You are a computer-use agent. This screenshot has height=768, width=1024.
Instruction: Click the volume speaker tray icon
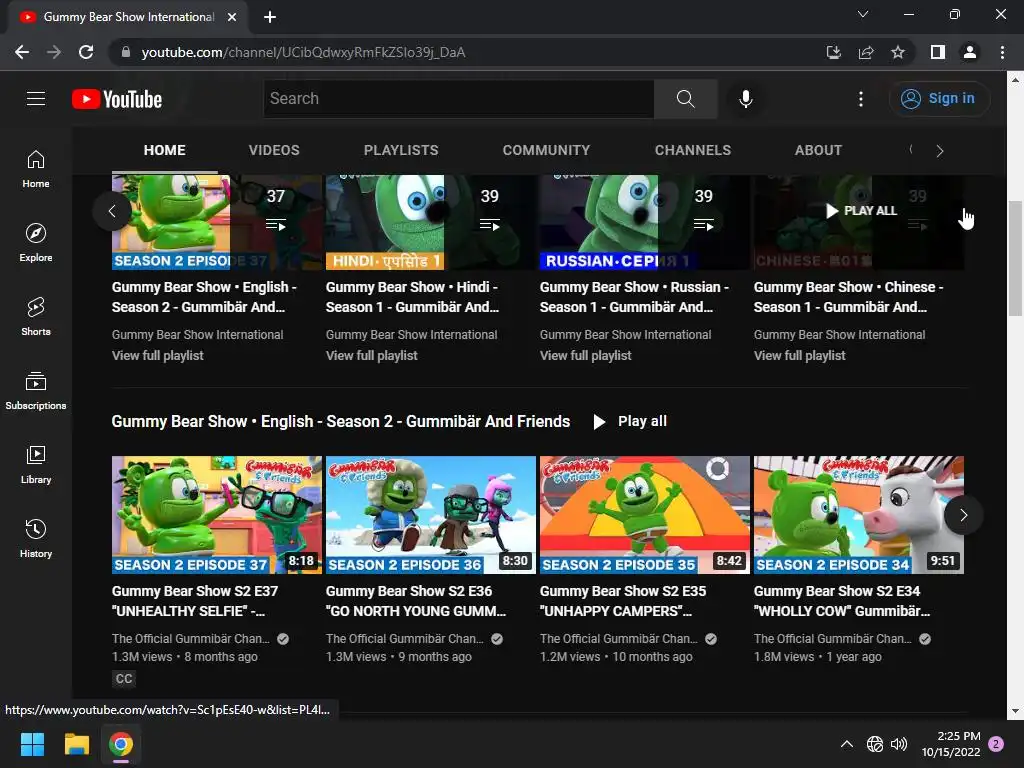(x=899, y=744)
